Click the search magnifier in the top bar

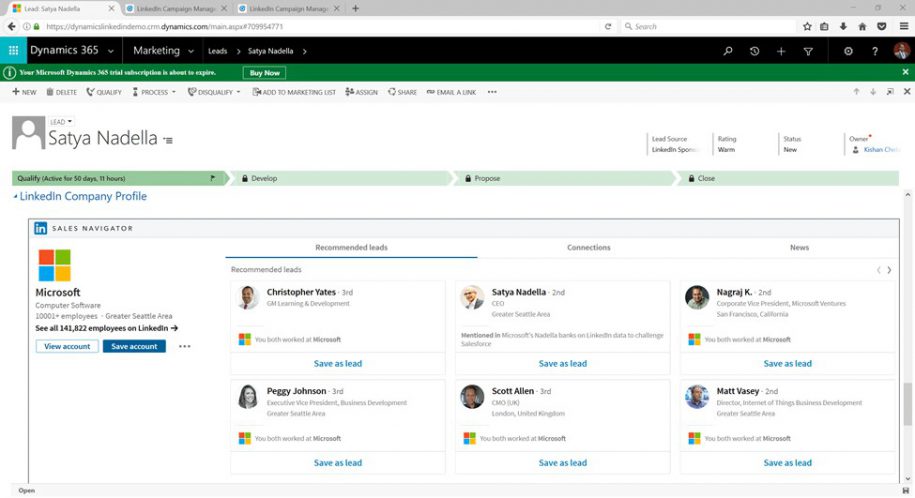(728, 51)
